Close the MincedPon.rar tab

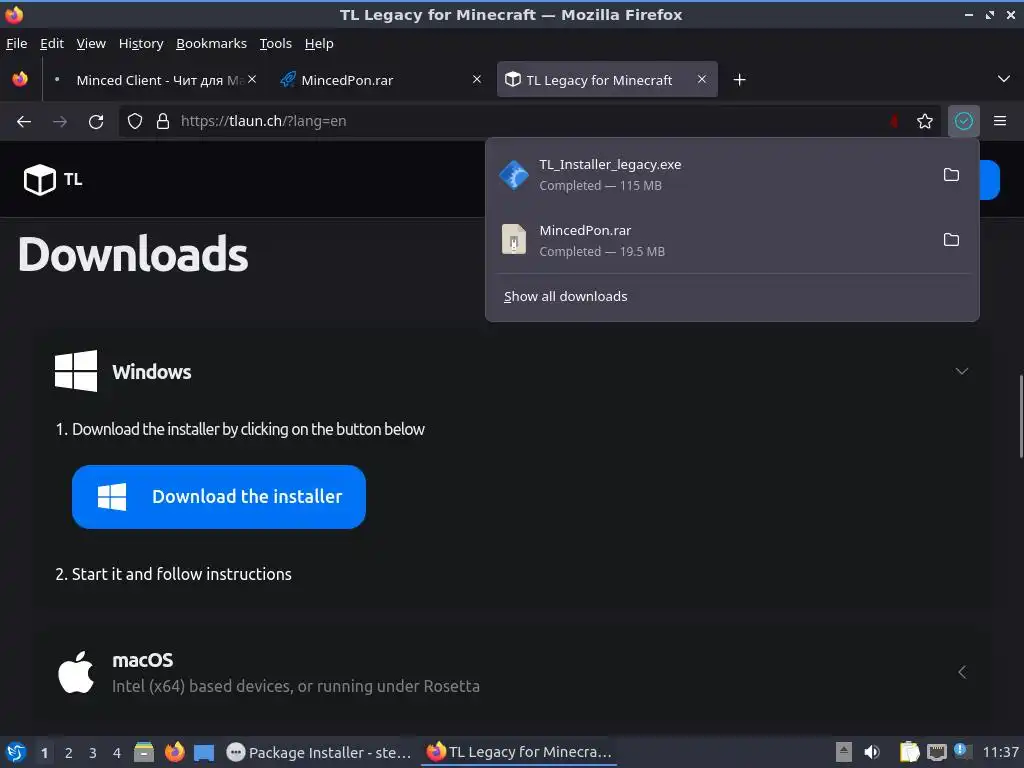pos(477,79)
